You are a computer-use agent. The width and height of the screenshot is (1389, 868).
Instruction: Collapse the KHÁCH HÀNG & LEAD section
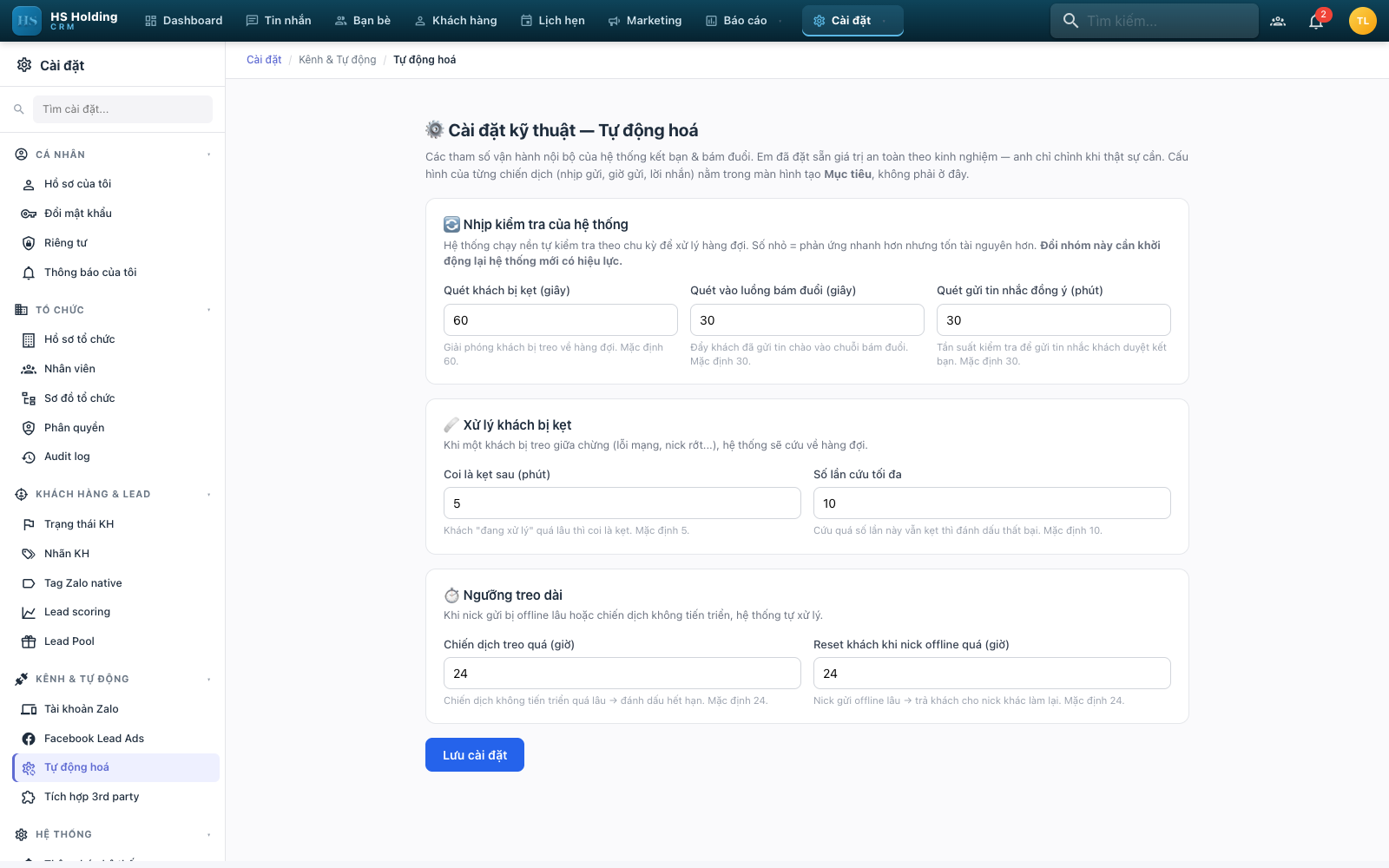click(209, 495)
